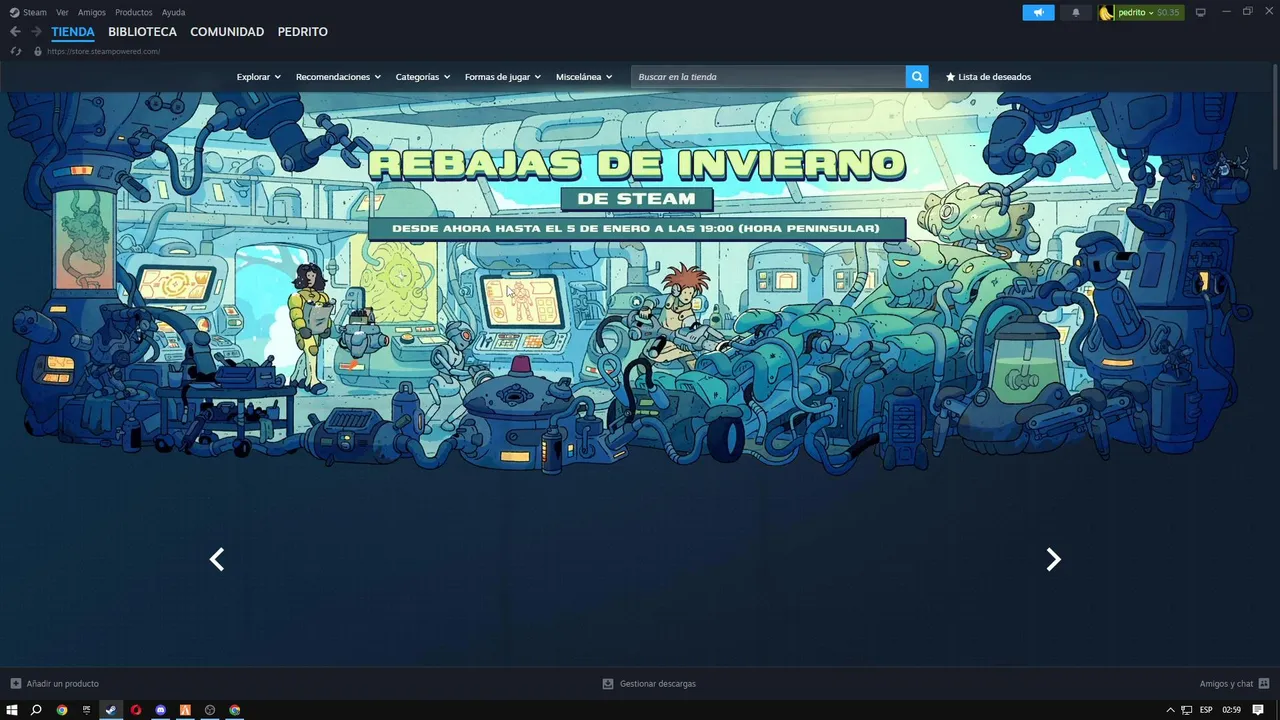Open the Ver menu
1280x720 pixels.
[62, 12]
